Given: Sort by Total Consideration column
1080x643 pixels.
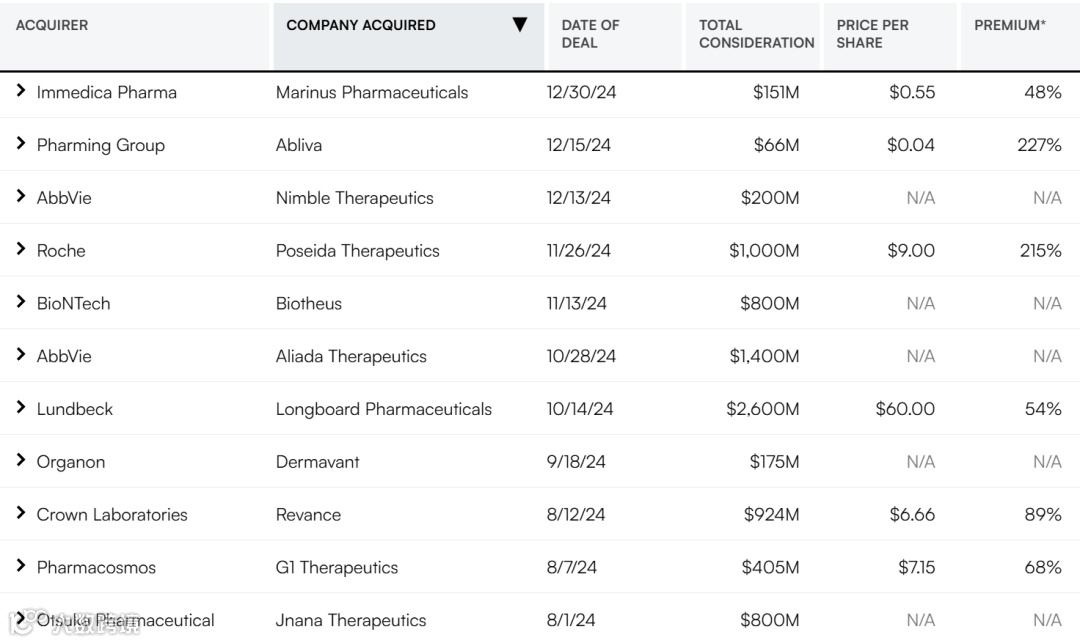Looking at the screenshot, I should (756, 34).
